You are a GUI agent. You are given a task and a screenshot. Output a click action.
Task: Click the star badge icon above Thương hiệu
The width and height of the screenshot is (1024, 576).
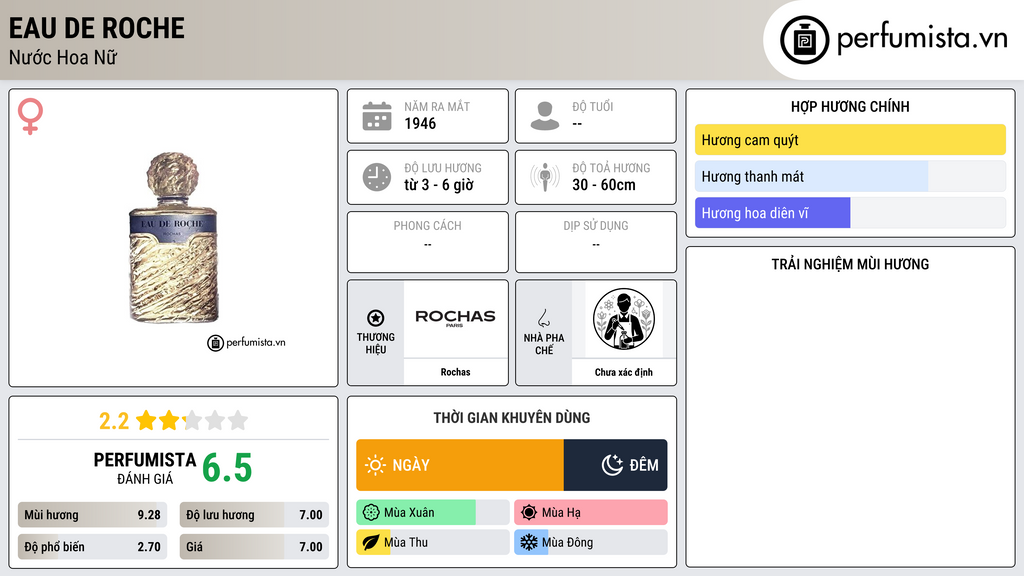point(376,318)
